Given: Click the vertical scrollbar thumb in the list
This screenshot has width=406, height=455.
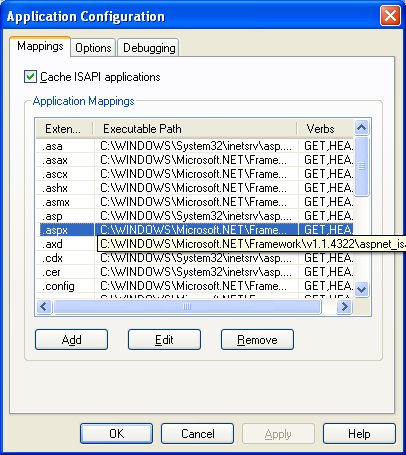Looking at the screenshot, I should [x=362, y=166].
